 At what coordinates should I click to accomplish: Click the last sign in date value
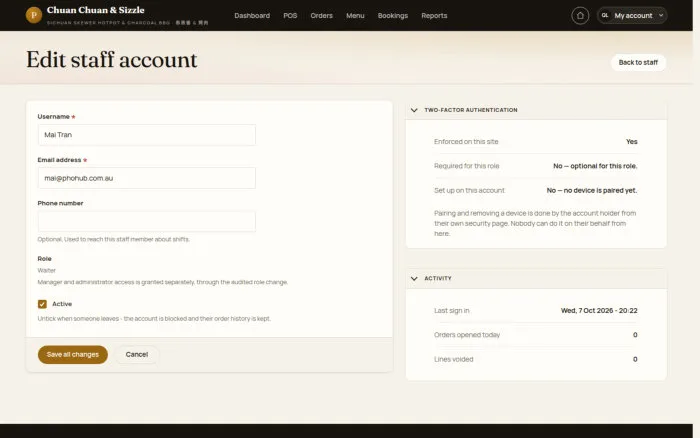pyautogui.click(x=599, y=310)
